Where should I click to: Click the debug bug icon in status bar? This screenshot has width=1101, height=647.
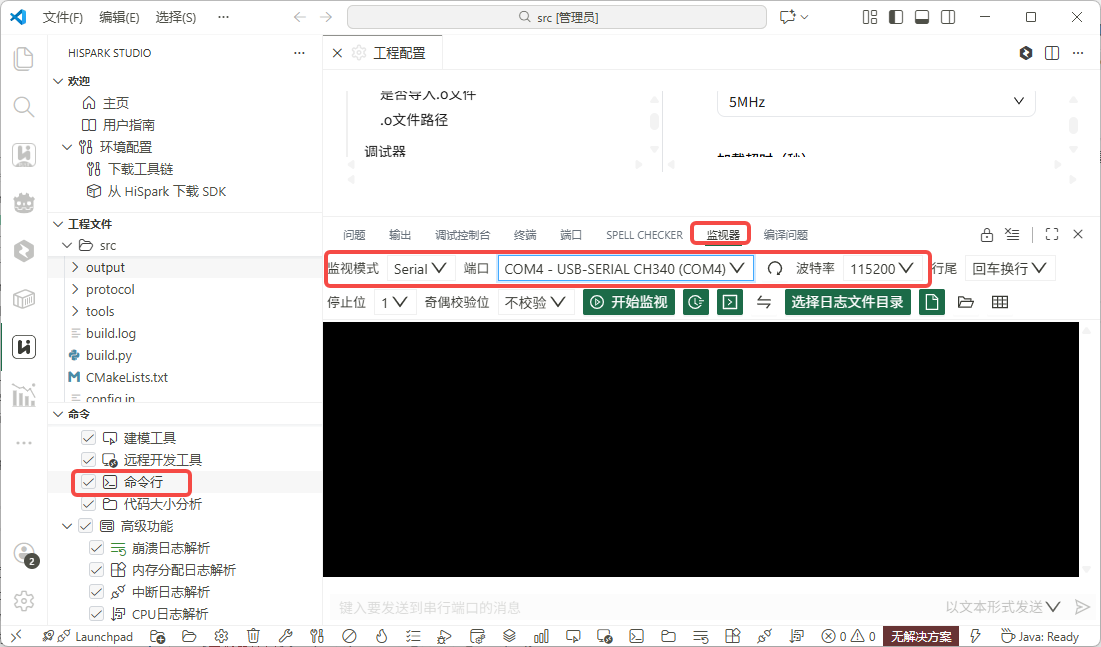point(443,636)
